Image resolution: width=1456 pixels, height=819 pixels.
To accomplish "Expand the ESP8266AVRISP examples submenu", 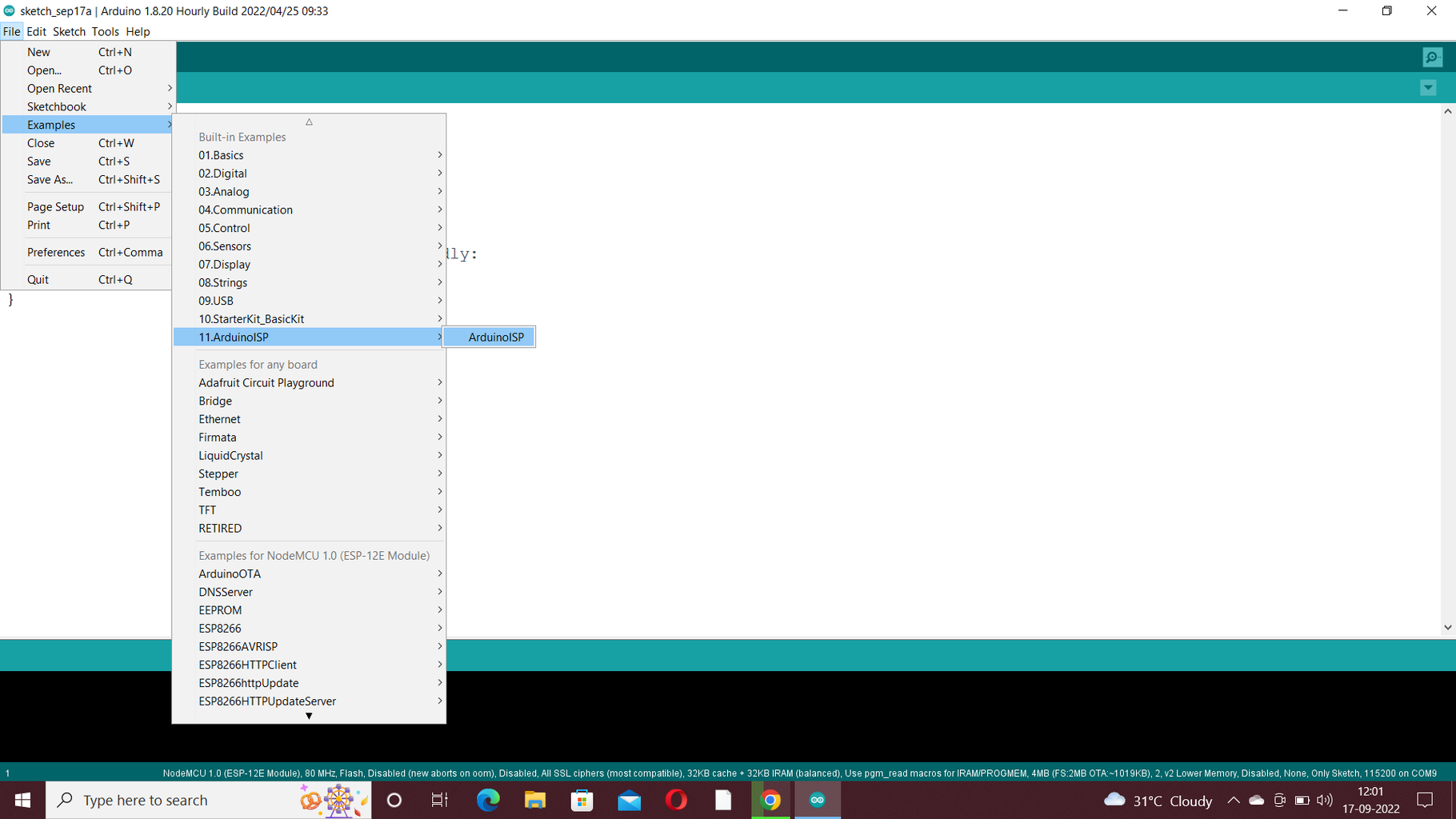I will pos(309,647).
